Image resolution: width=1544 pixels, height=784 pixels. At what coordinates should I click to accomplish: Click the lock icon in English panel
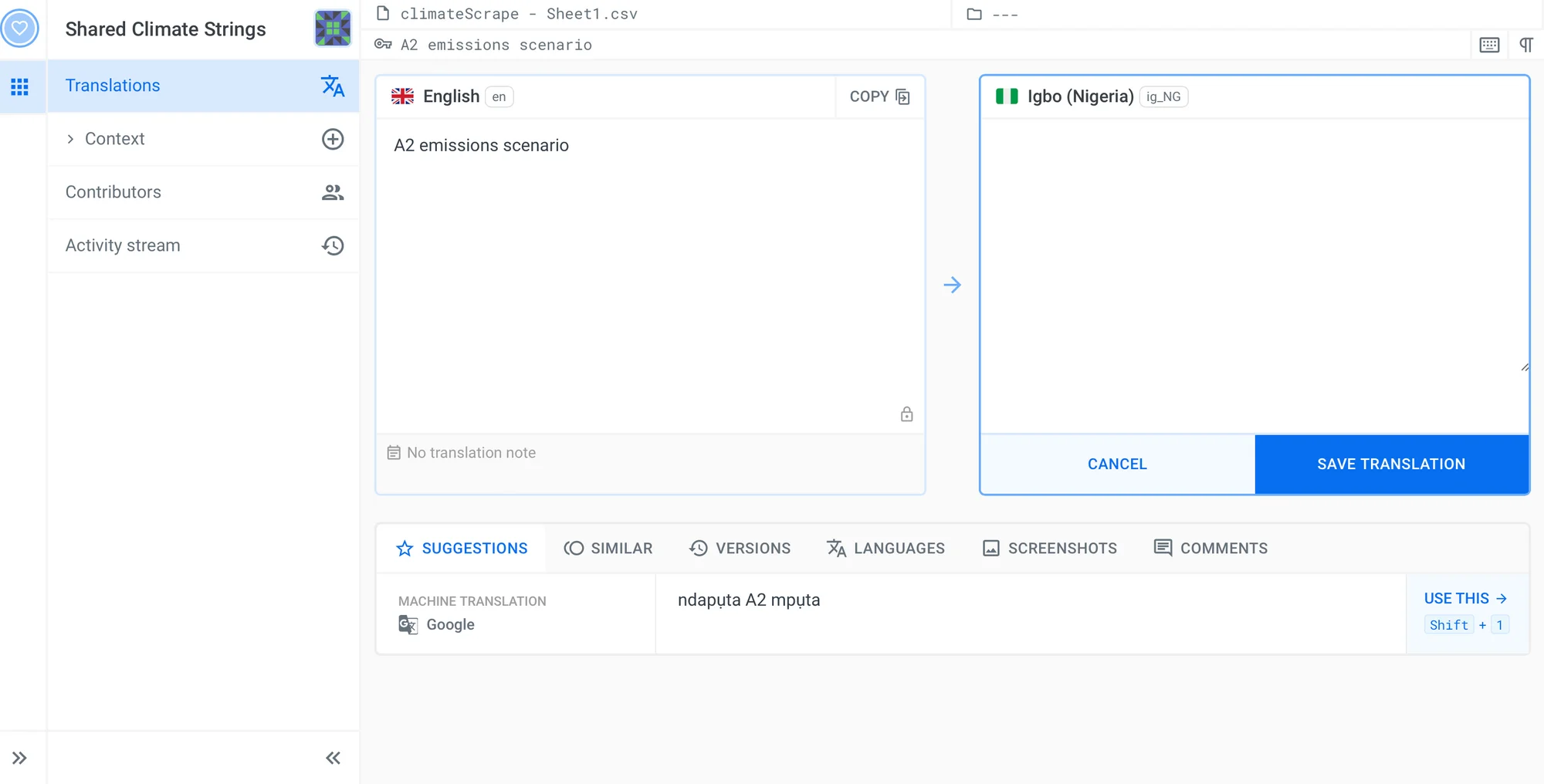(906, 414)
